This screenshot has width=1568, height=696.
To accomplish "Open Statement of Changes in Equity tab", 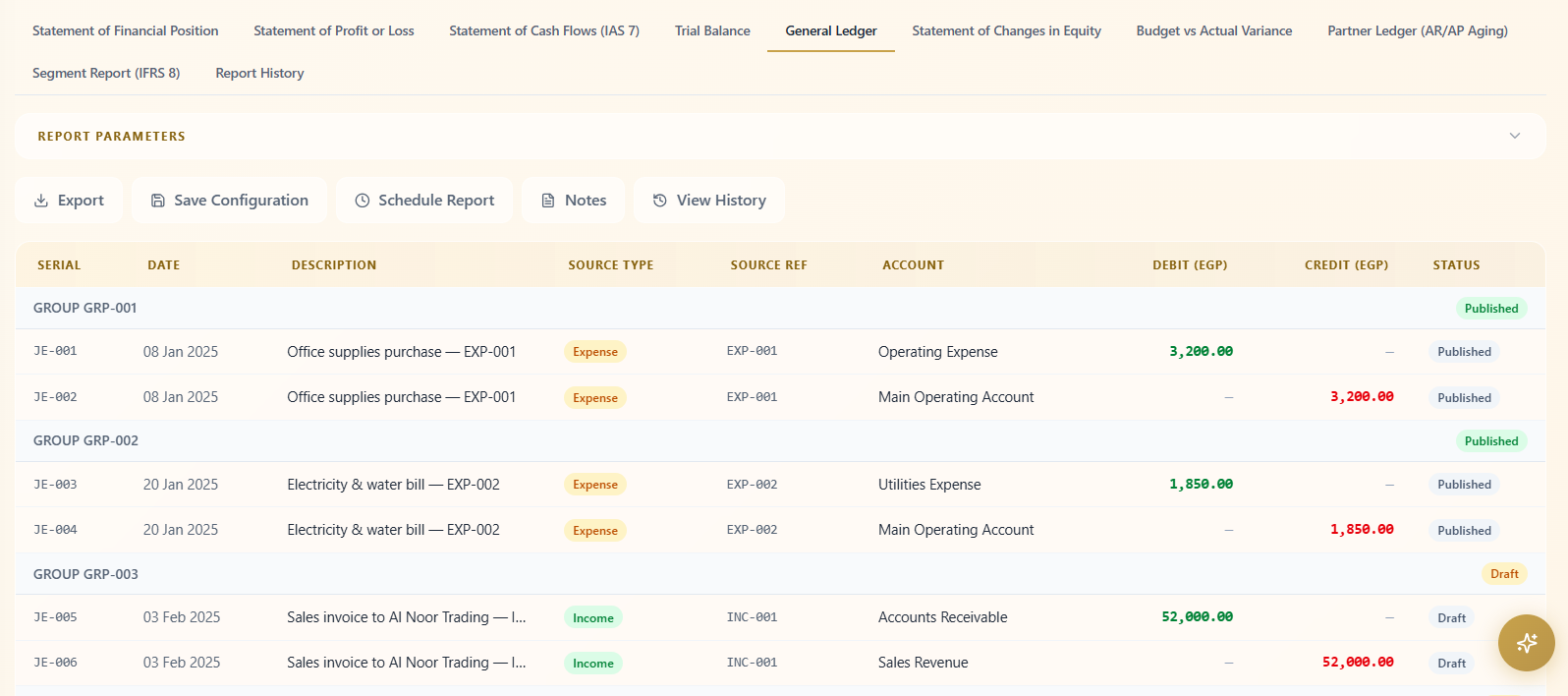I will [x=1006, y=30].
